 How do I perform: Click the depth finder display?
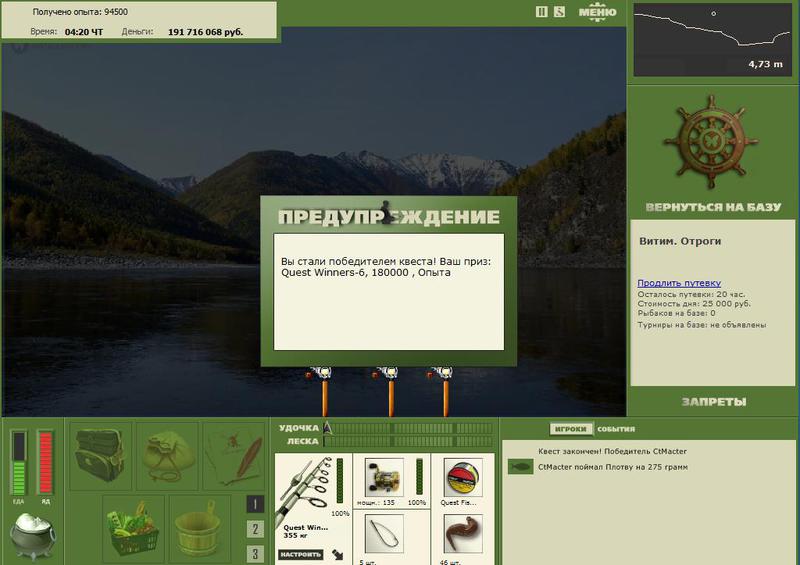[x=713, y=40]
